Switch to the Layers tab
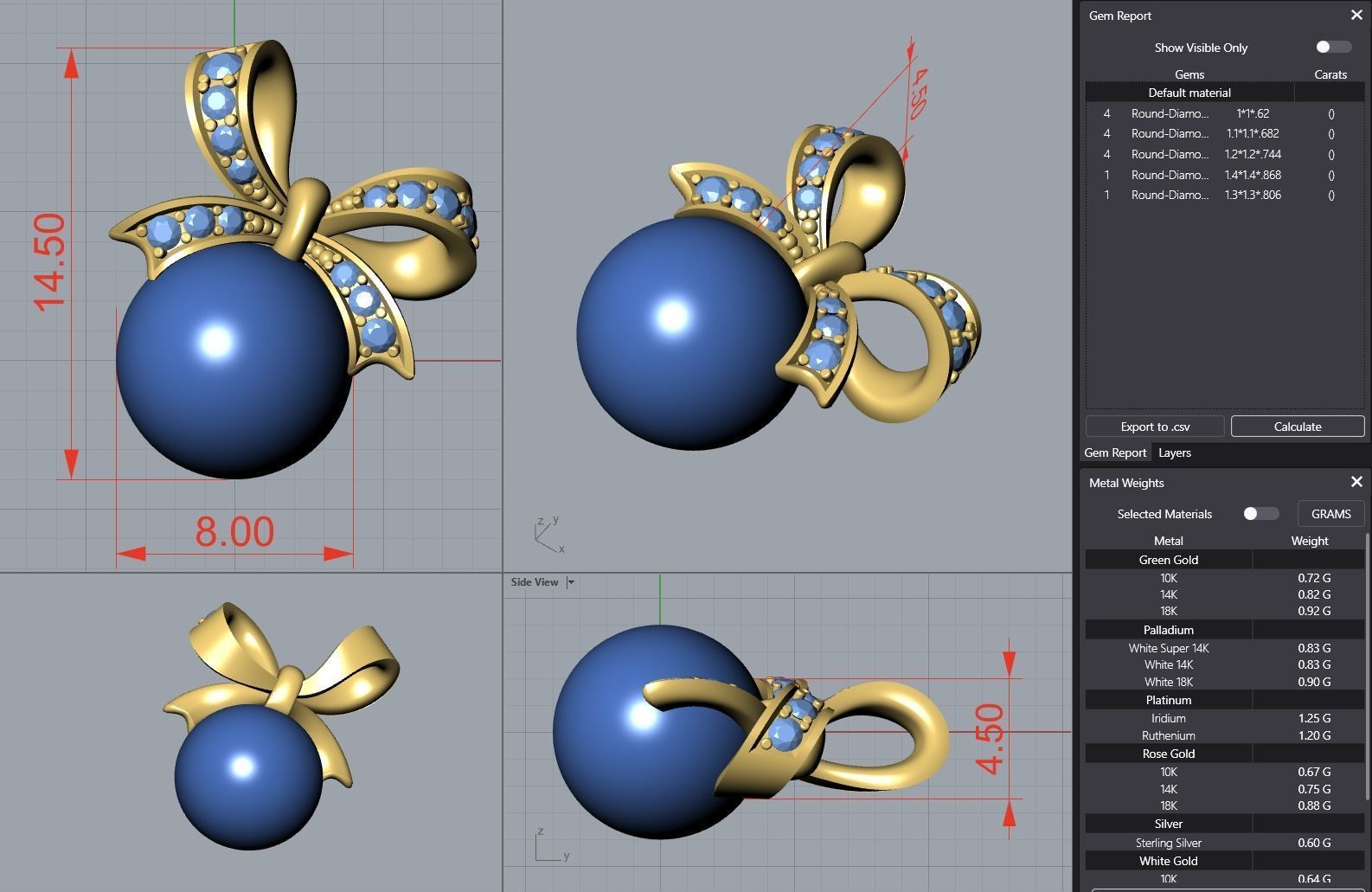Viewport: 1372px width, 892px height. [1175, 452]
